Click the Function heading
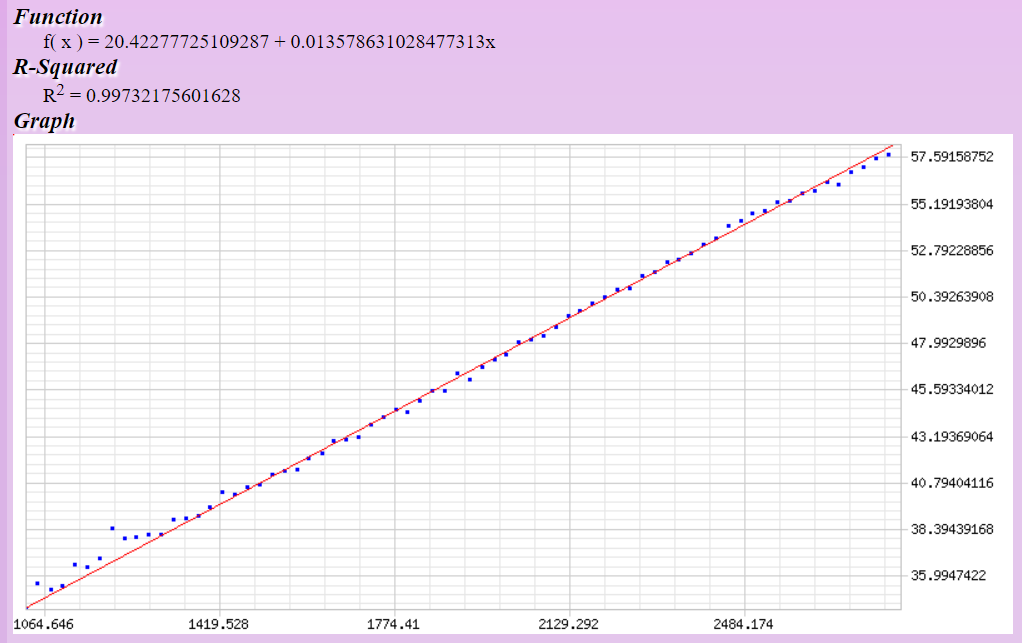This screenshot has width=1022, height=643. 58,17
